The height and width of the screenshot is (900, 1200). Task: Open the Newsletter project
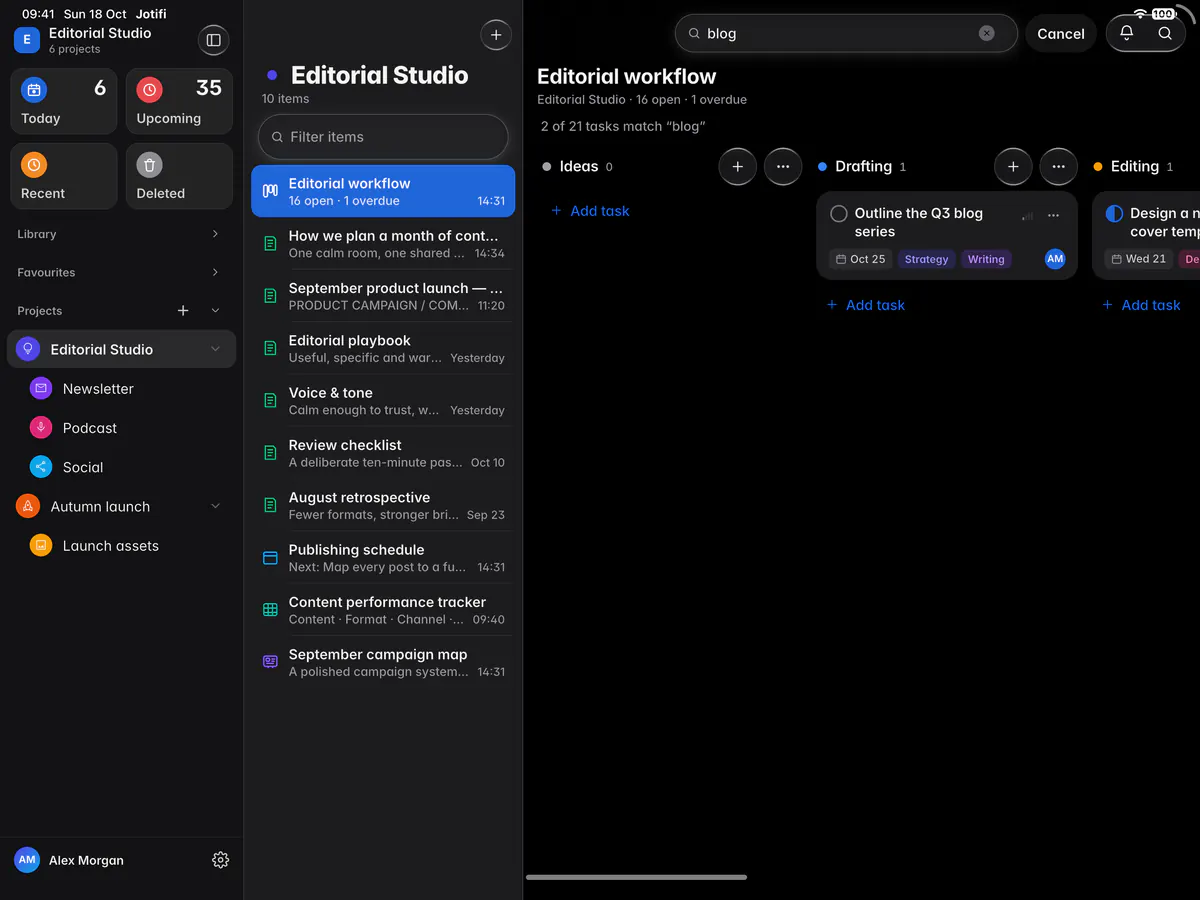tap(122, 389)
